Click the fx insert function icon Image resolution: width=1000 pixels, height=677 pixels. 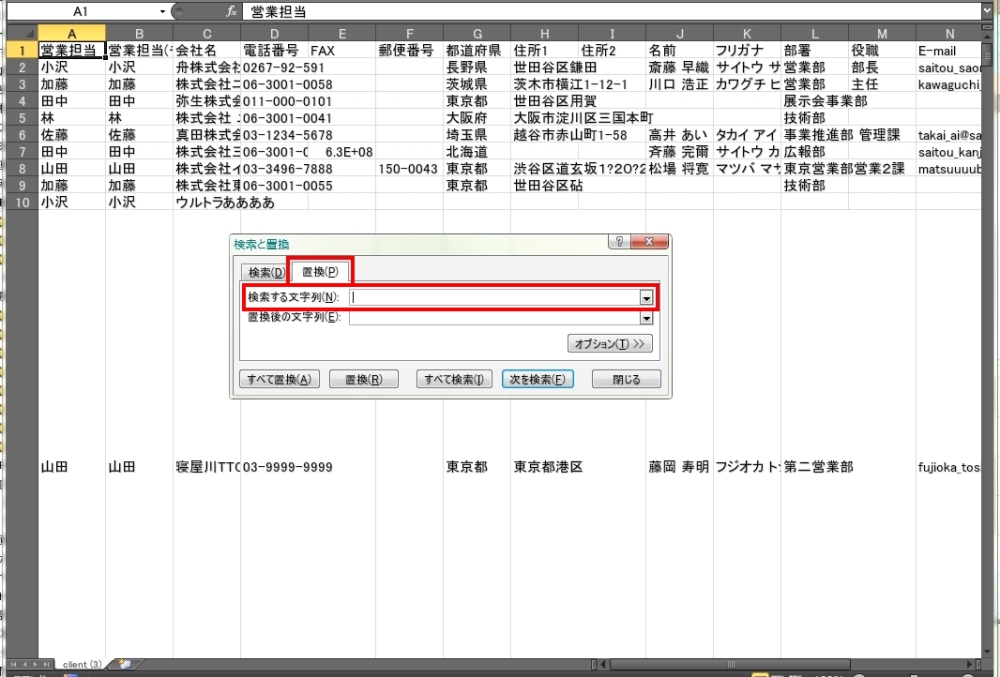point(232,12)
